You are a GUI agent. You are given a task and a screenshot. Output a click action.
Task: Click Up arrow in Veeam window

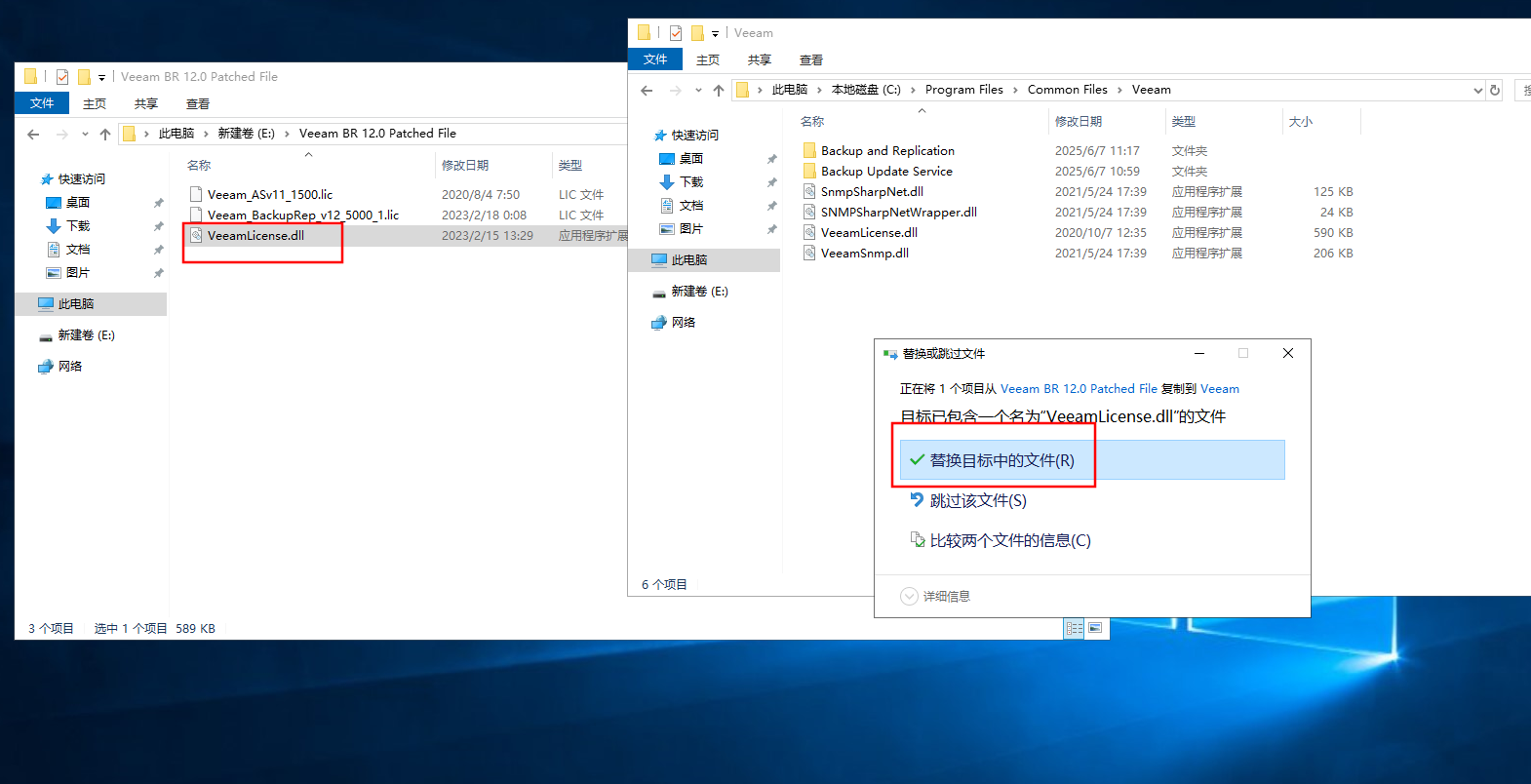(719, 90)
